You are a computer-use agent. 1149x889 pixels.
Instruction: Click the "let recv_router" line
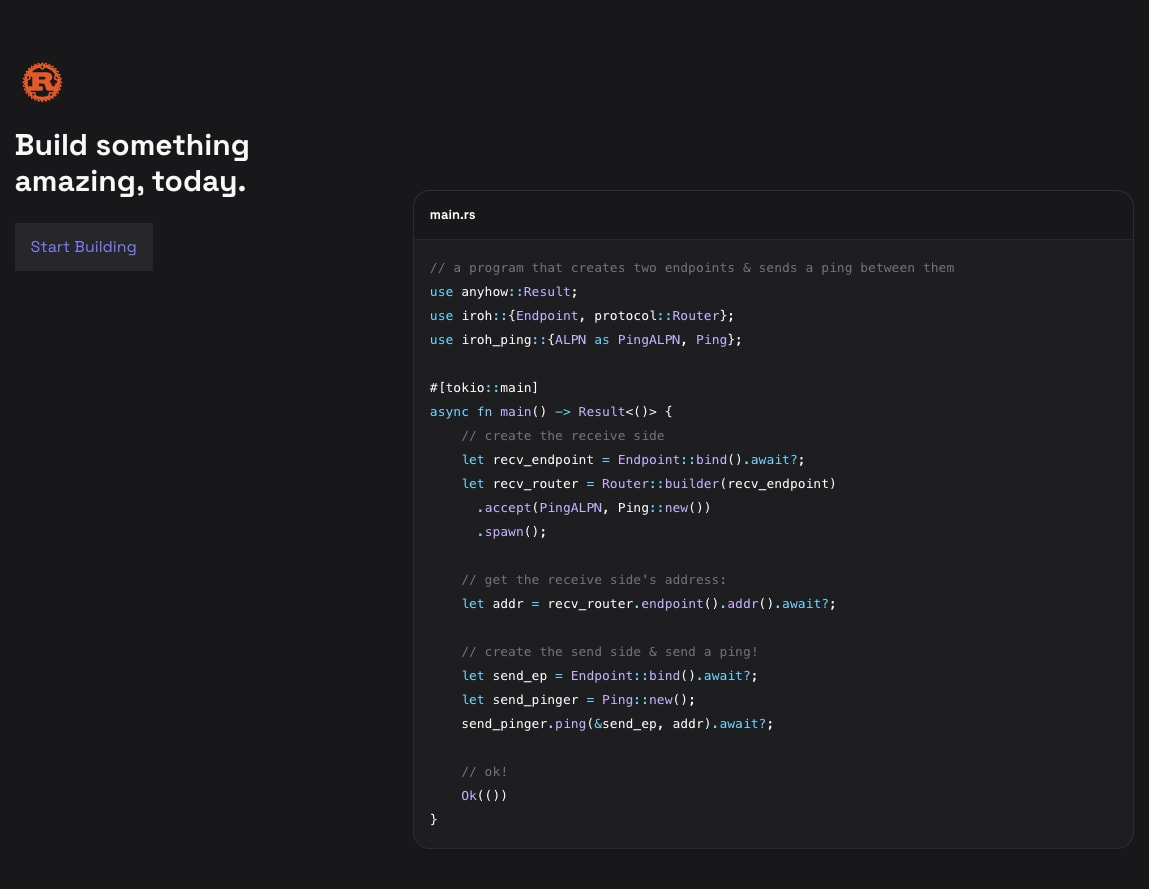(649, 484)
